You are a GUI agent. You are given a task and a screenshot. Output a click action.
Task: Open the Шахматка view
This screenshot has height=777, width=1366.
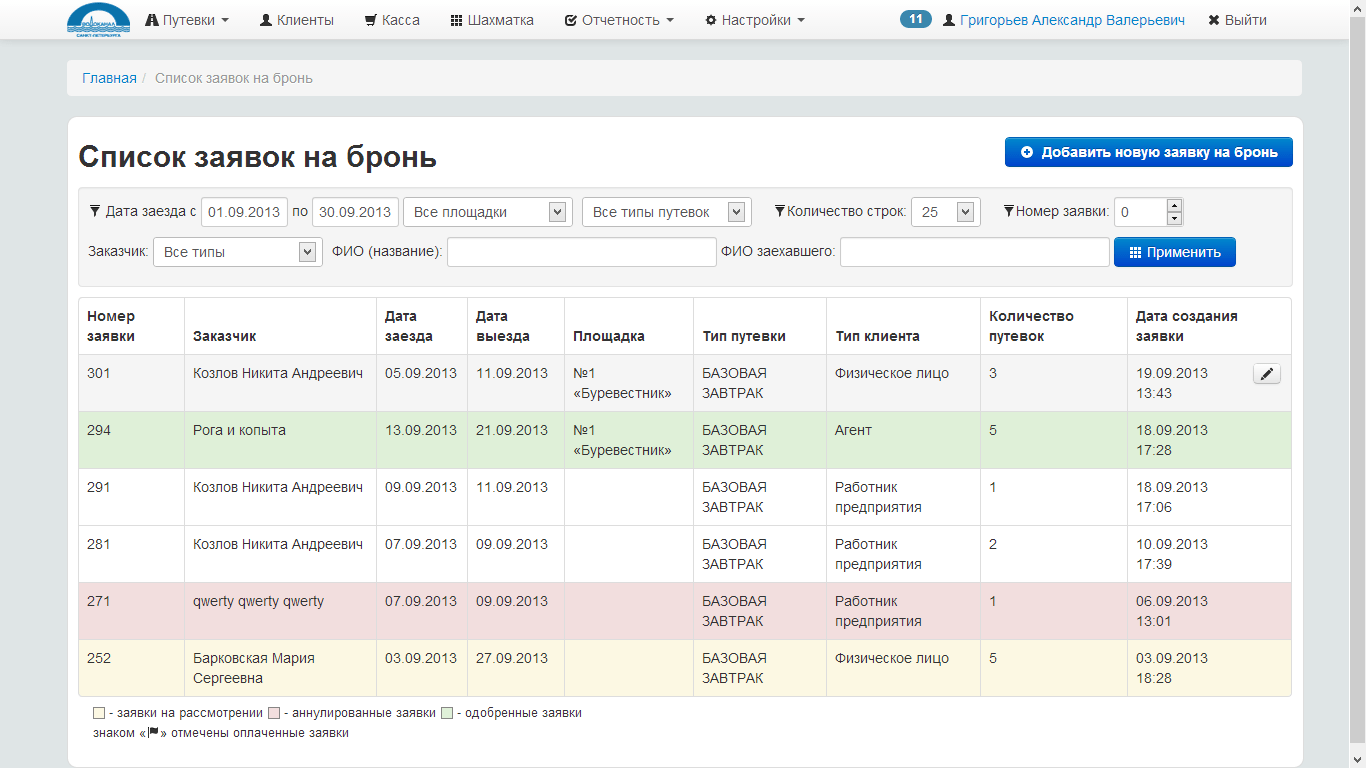click(492, 20)
